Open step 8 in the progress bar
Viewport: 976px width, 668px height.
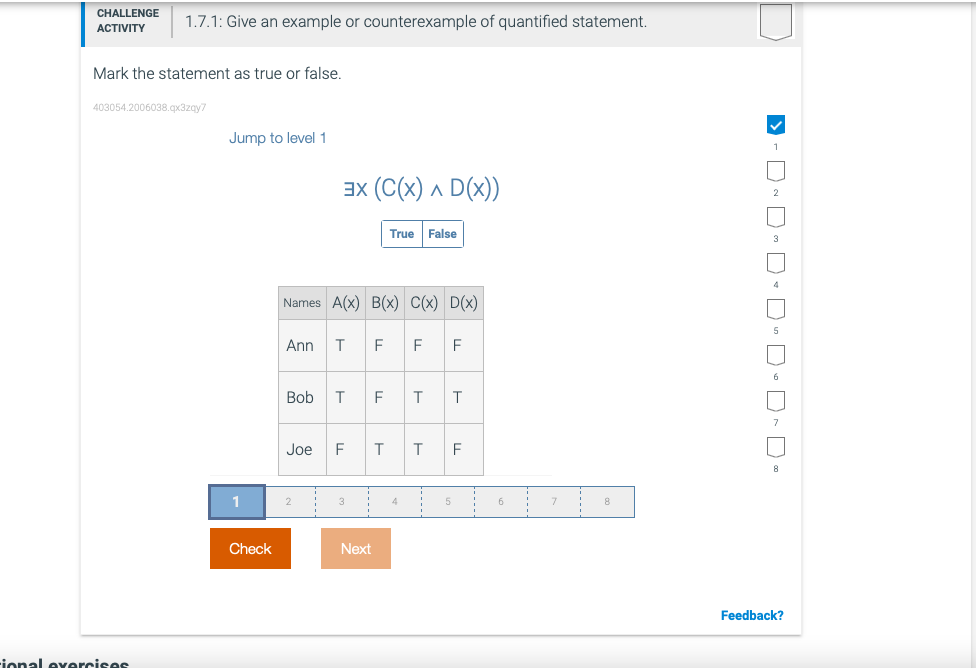pos(607,501)
